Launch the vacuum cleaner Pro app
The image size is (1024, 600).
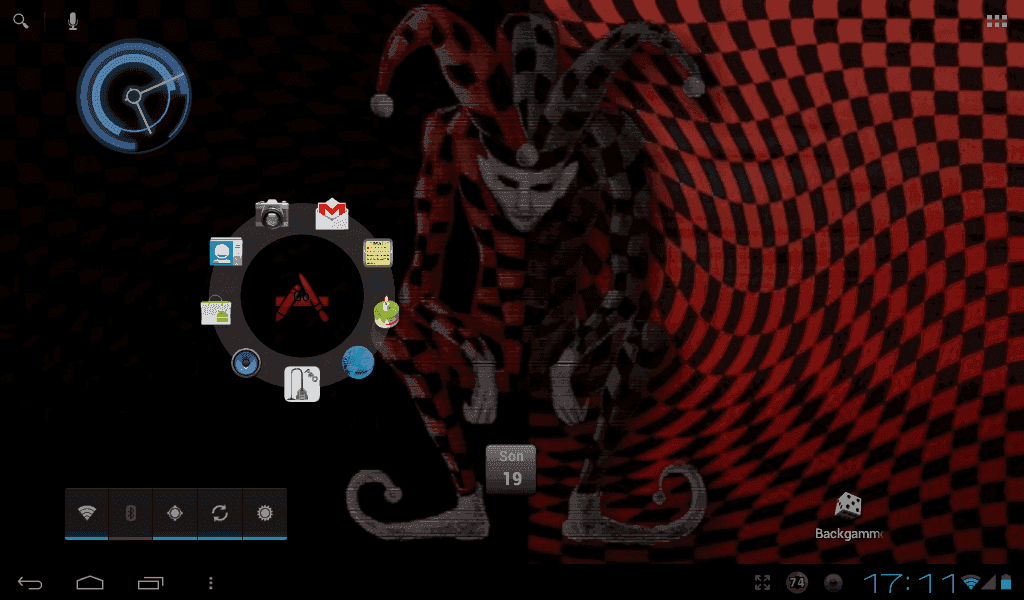pos(302,384)
